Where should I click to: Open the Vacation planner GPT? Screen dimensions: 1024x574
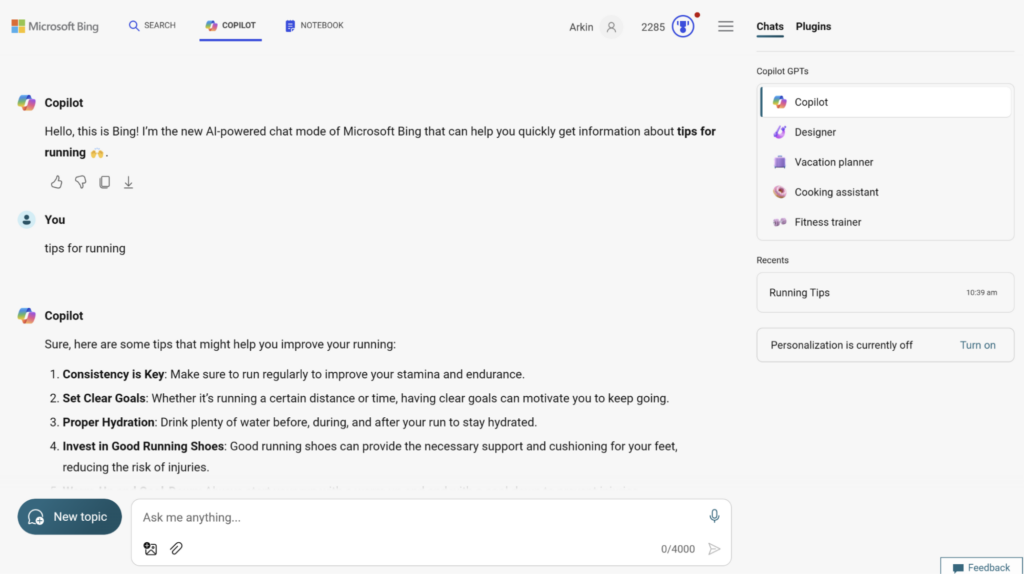[x=886, y=162]
